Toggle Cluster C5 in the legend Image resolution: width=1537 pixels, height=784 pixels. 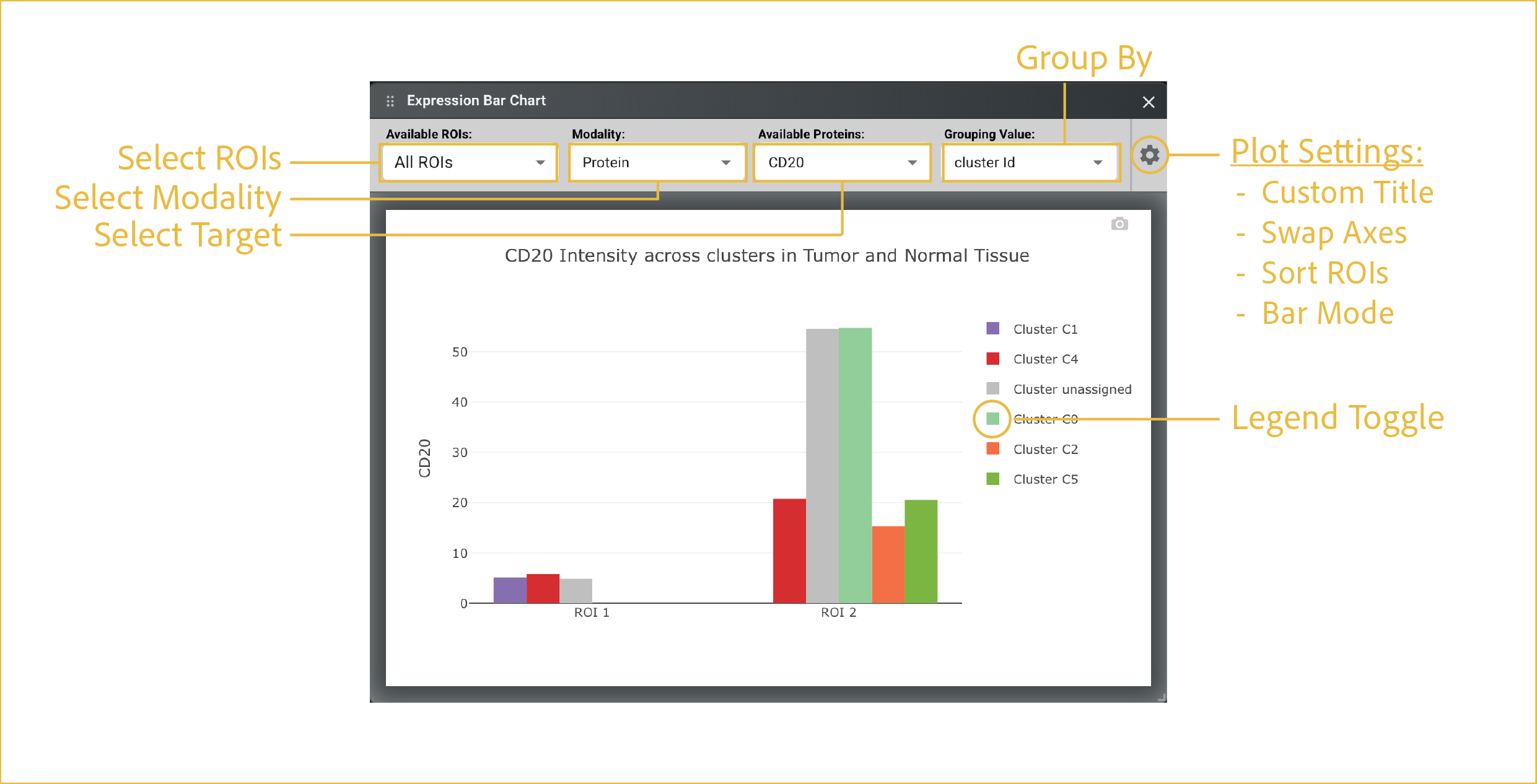(1032, 479)
